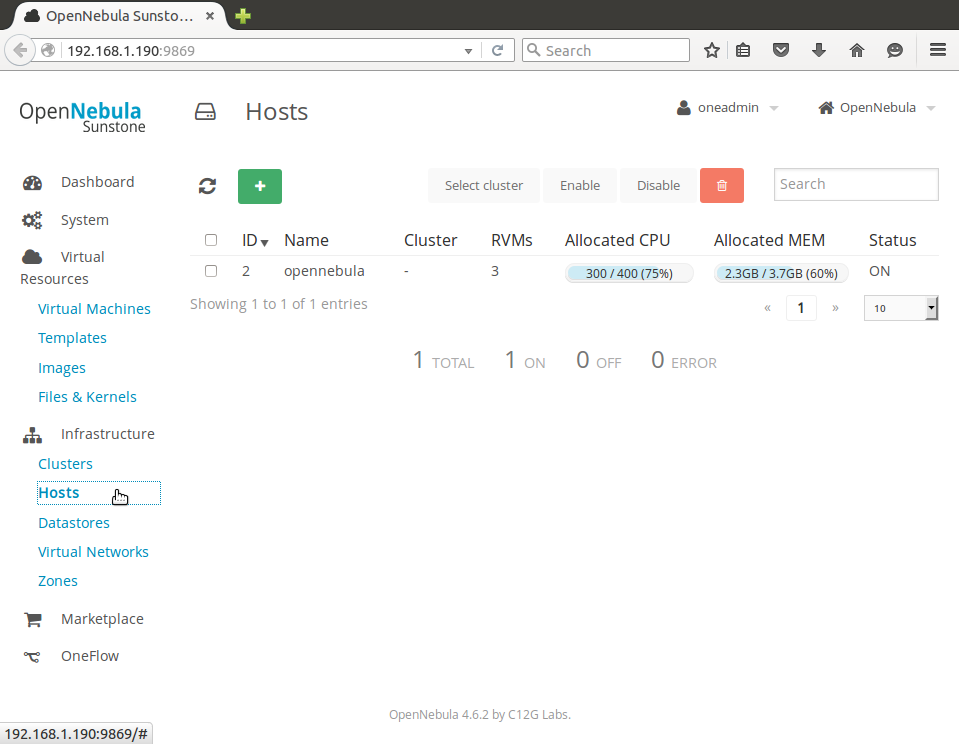Click the red trash delete button
This screenshot has width=959, height=744.
722,185
